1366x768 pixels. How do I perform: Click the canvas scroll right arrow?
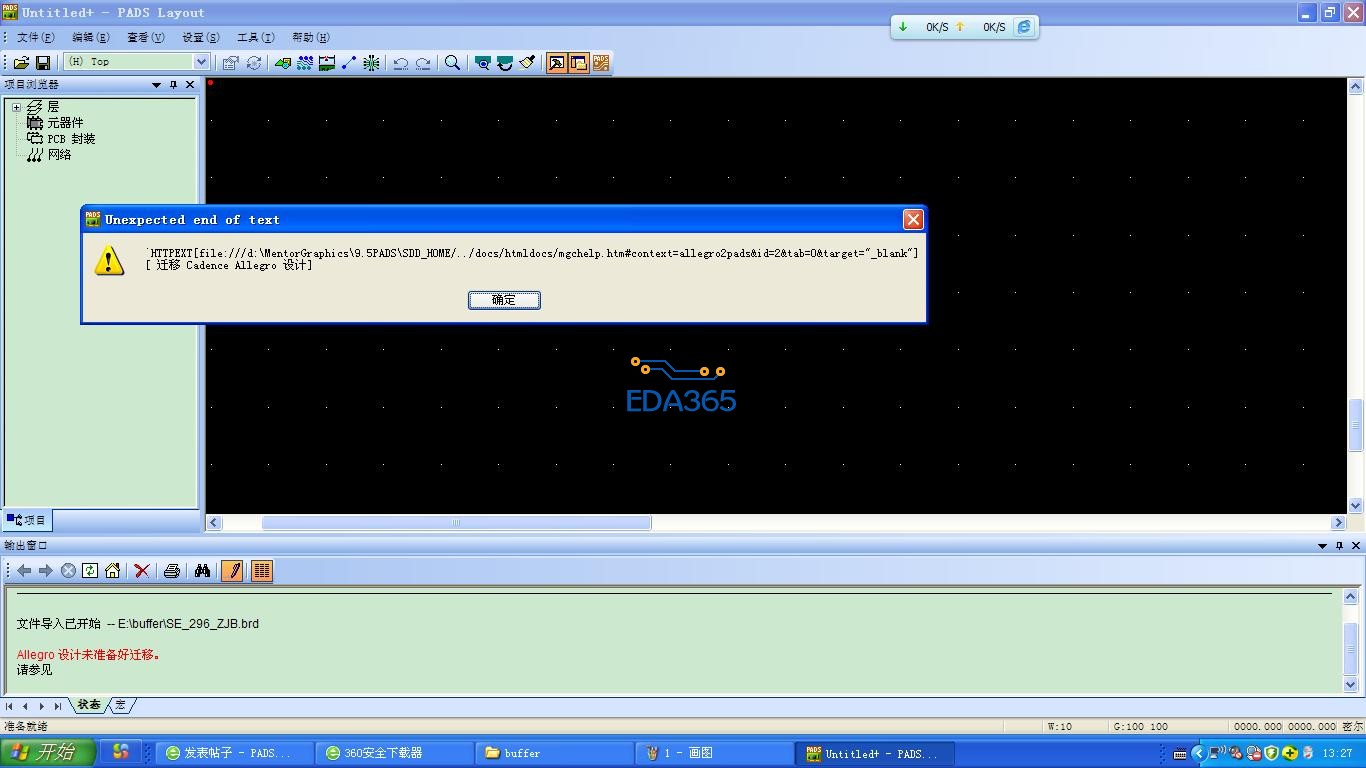coord(1339,523)
